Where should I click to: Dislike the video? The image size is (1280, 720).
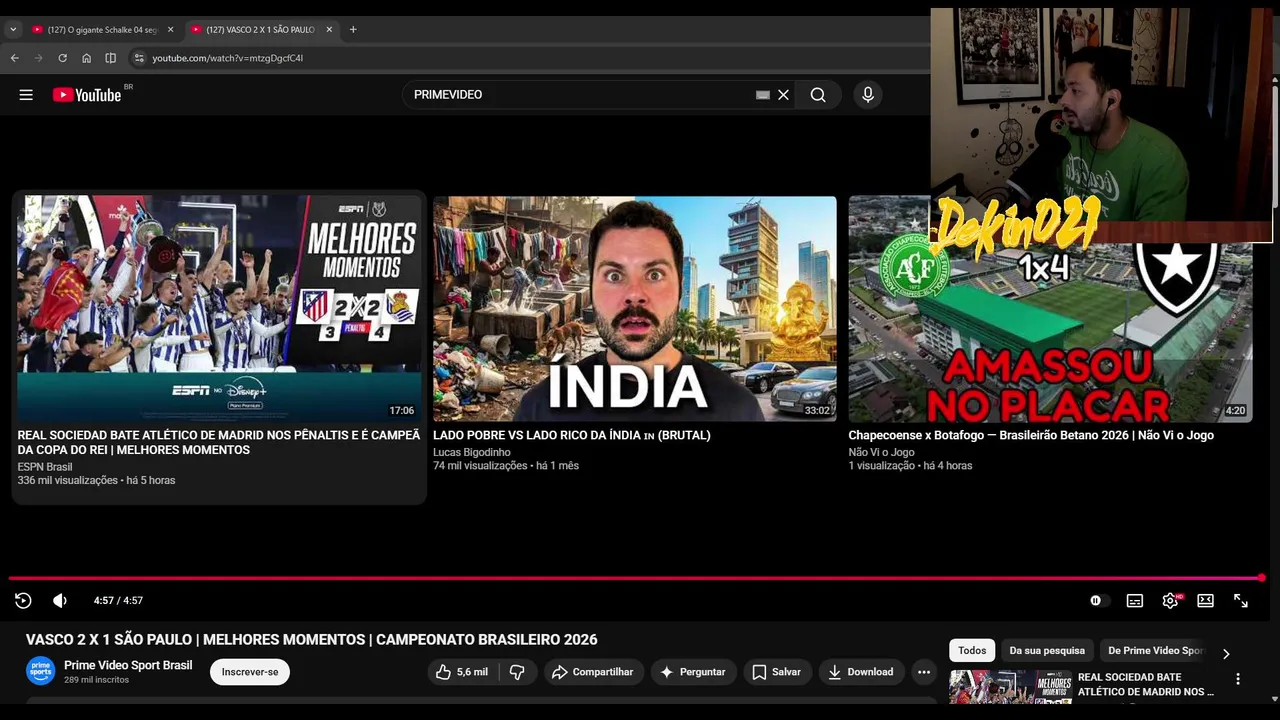point(517,672)
